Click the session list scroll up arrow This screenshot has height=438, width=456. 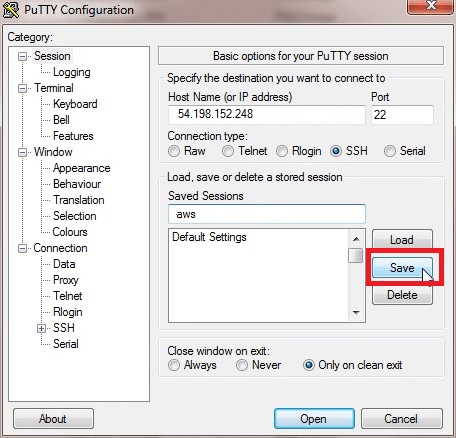[356, 239]
